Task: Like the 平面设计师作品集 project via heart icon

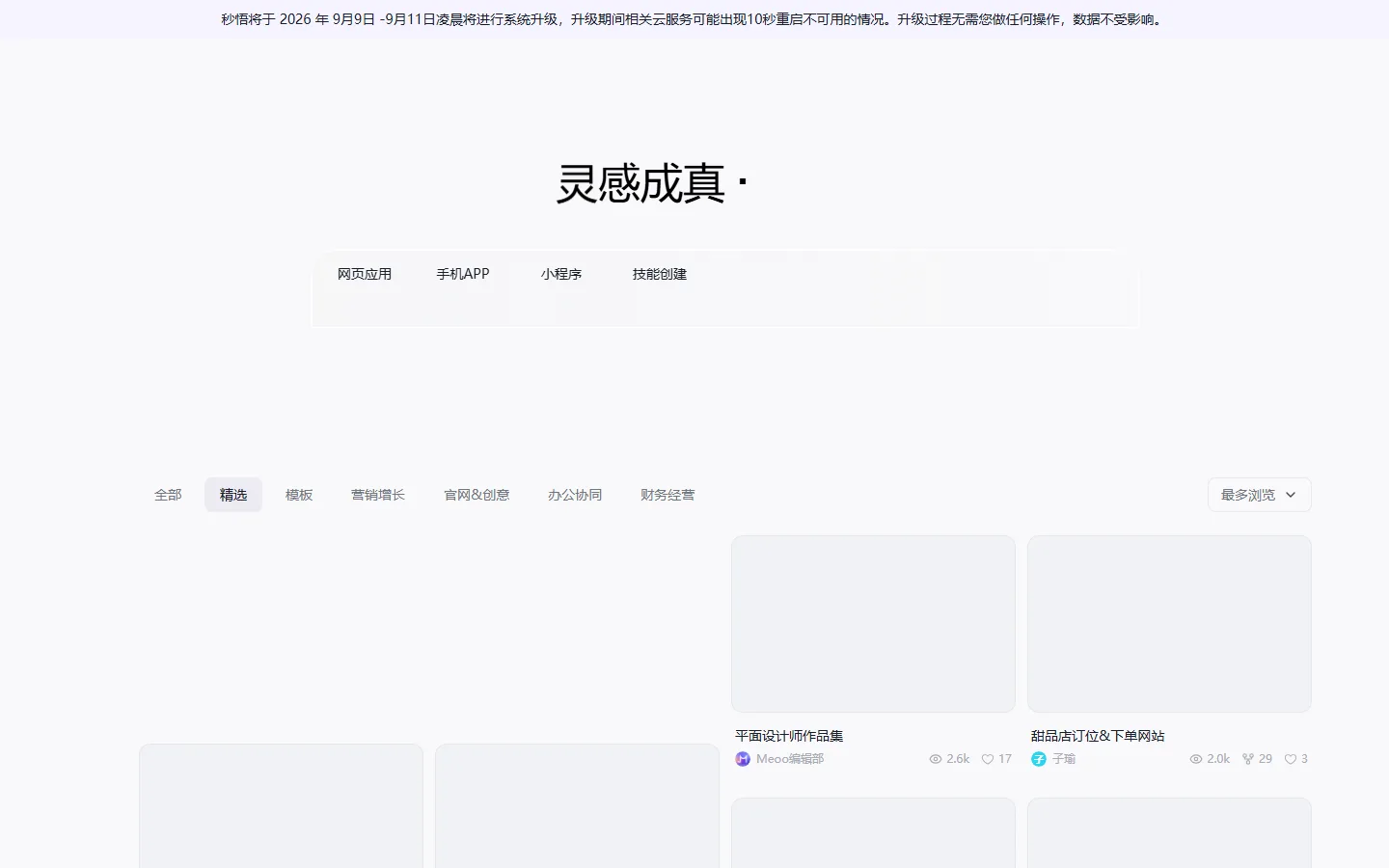Action: point(988,759)
